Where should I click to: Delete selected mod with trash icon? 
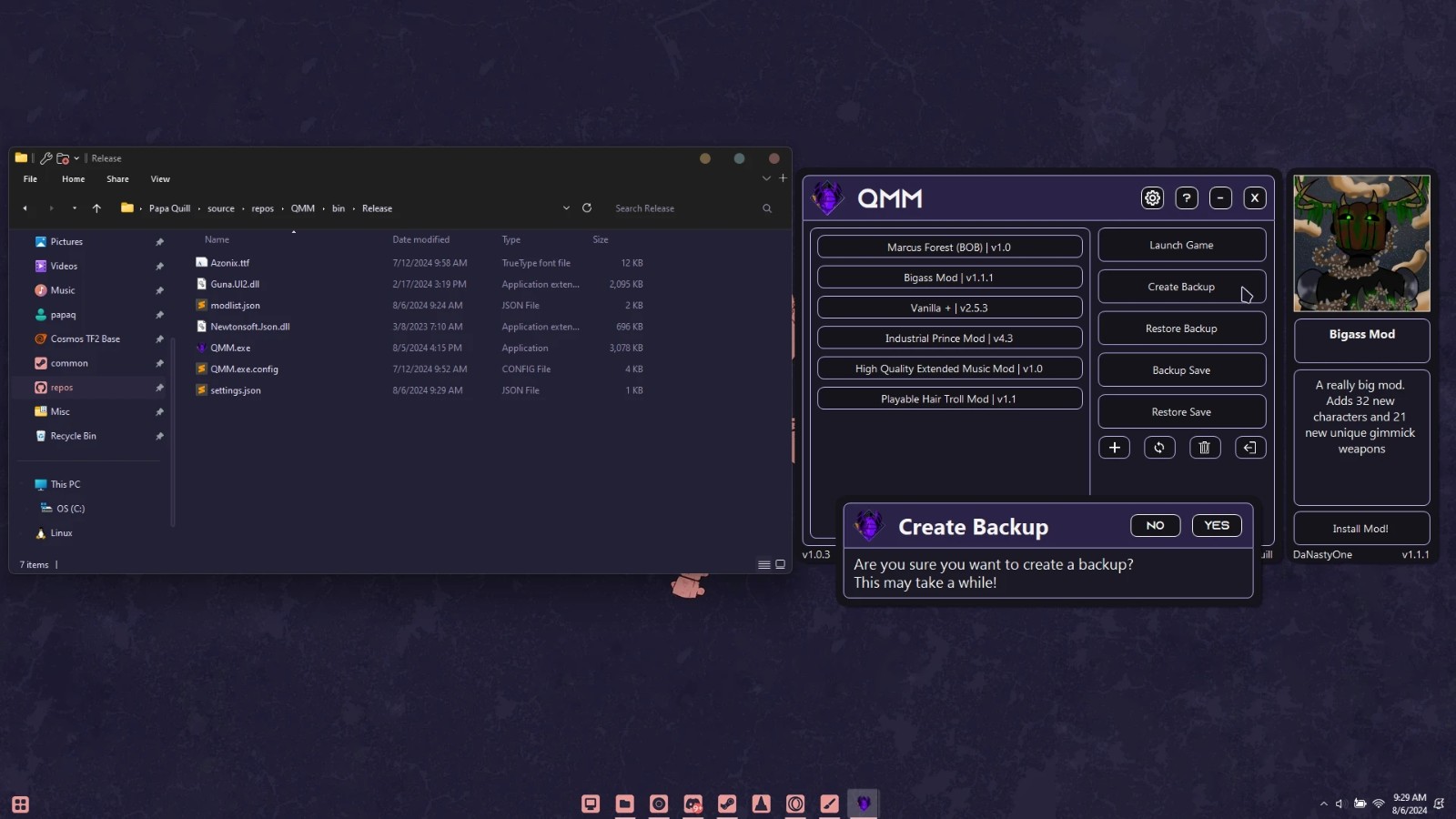click(x=1204, y=448)
